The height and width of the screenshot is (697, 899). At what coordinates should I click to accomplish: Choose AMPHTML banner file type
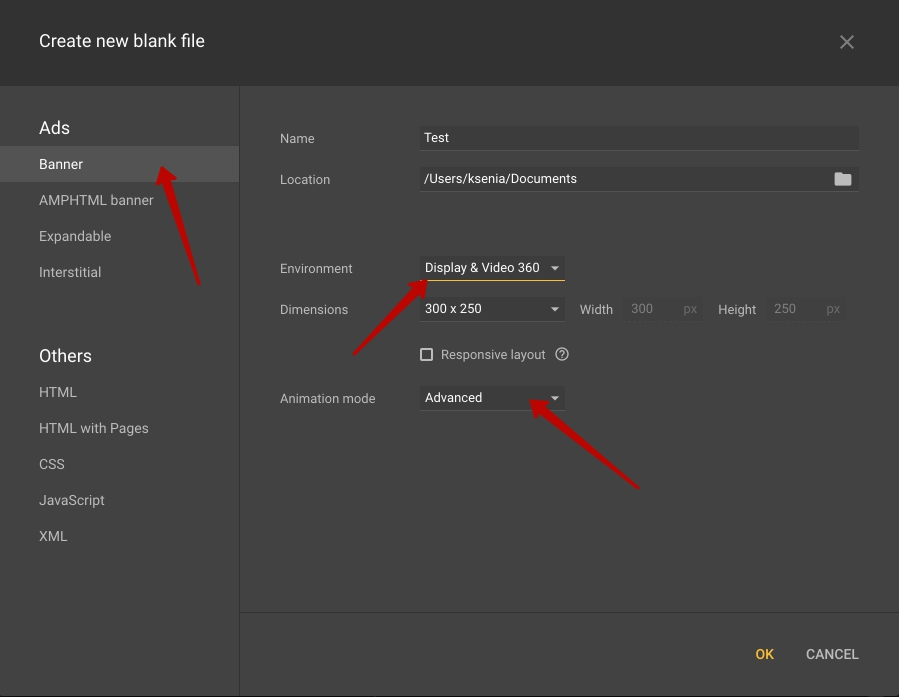point(96,200)
